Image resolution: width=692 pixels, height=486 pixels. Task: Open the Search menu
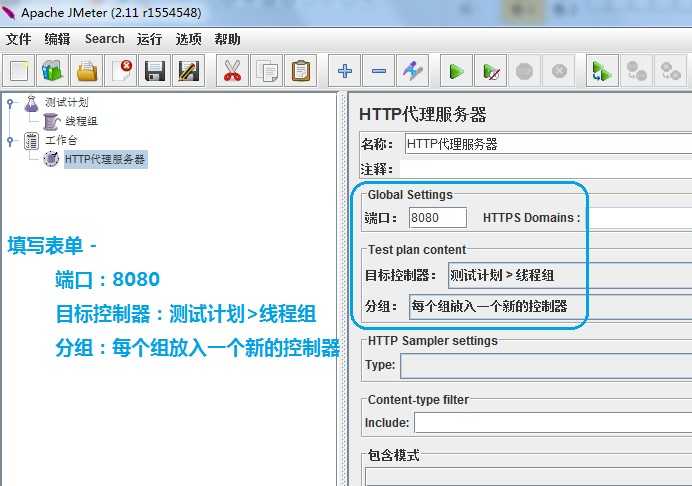pos(105,39)
